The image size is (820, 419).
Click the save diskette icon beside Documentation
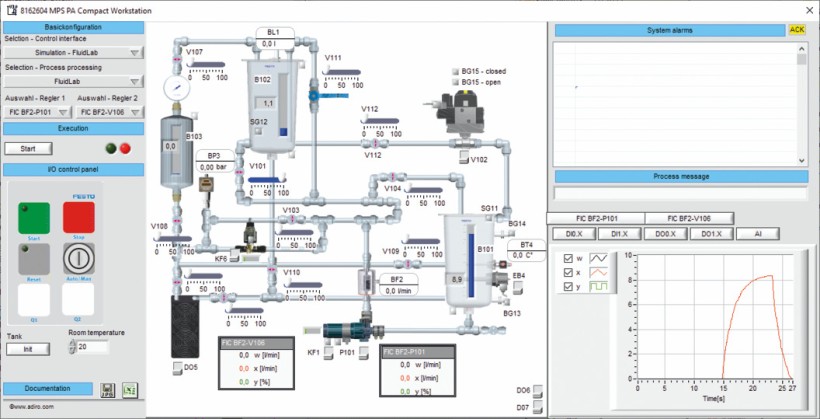pyautogui.click(x=107, y=390)
